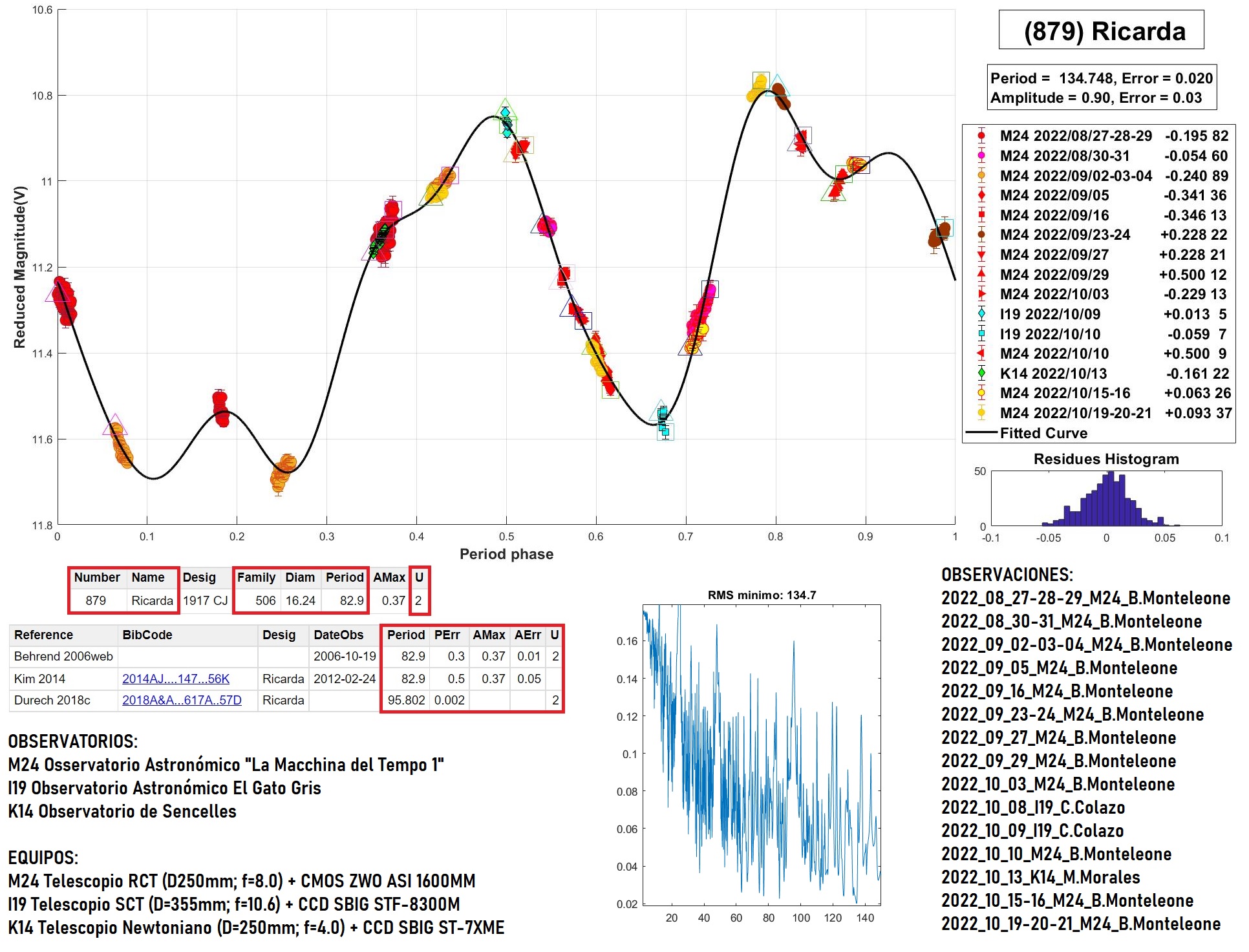Click the Number column header
Screen dimensions: 1249x952
coord(97,577)
